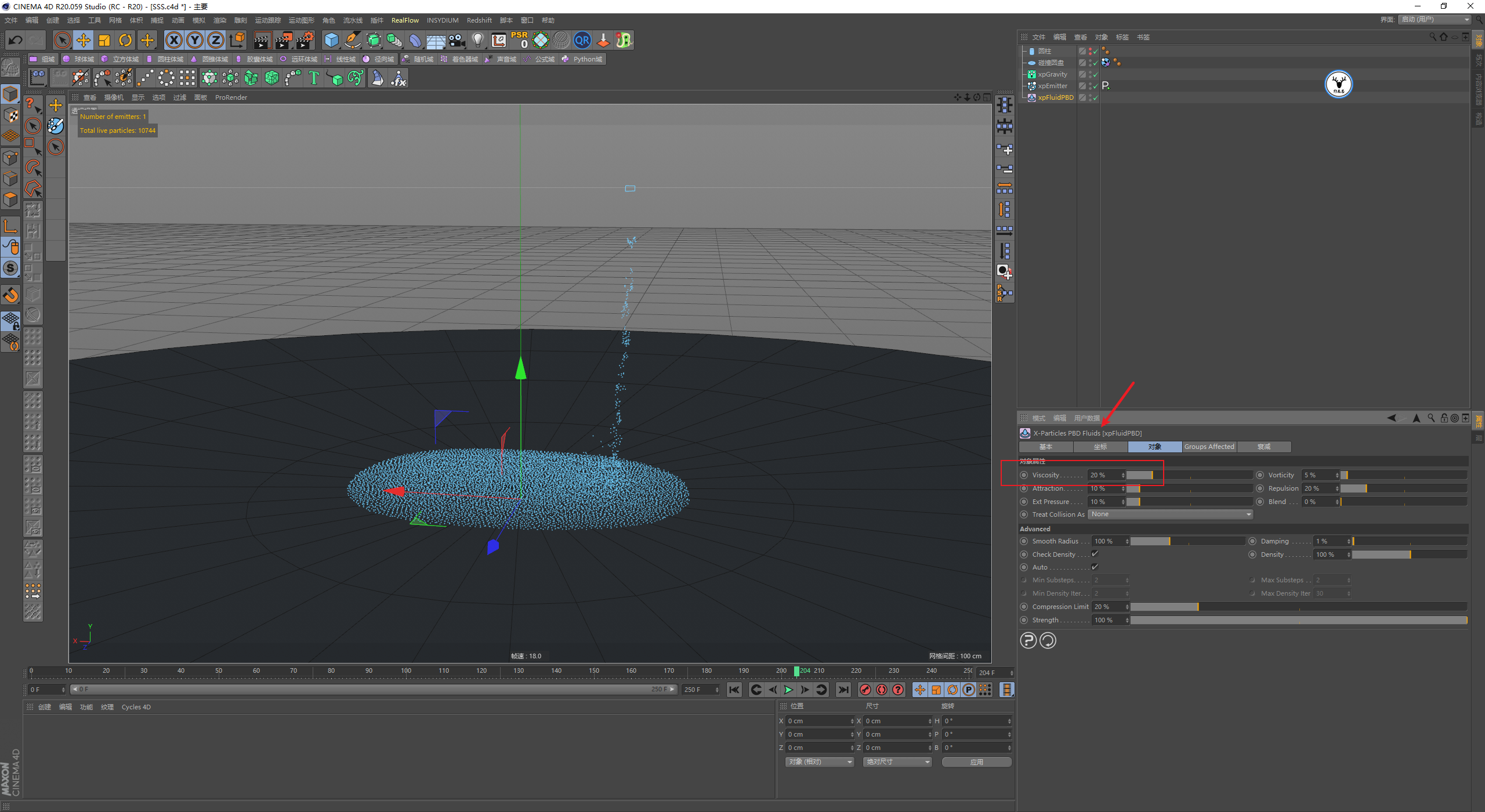This screenshot has height=812, width=1485.
Task: Go to end of animation
Action: pos(843,690)
